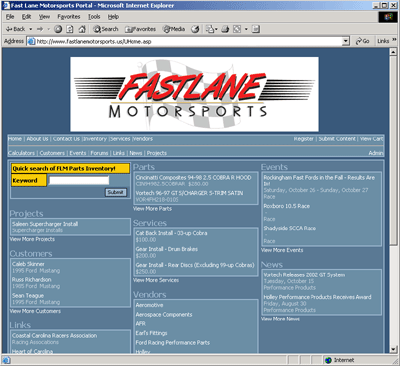Open the Calculators navigation link
The height and width of the screenshot is (366, 400).
21,153
